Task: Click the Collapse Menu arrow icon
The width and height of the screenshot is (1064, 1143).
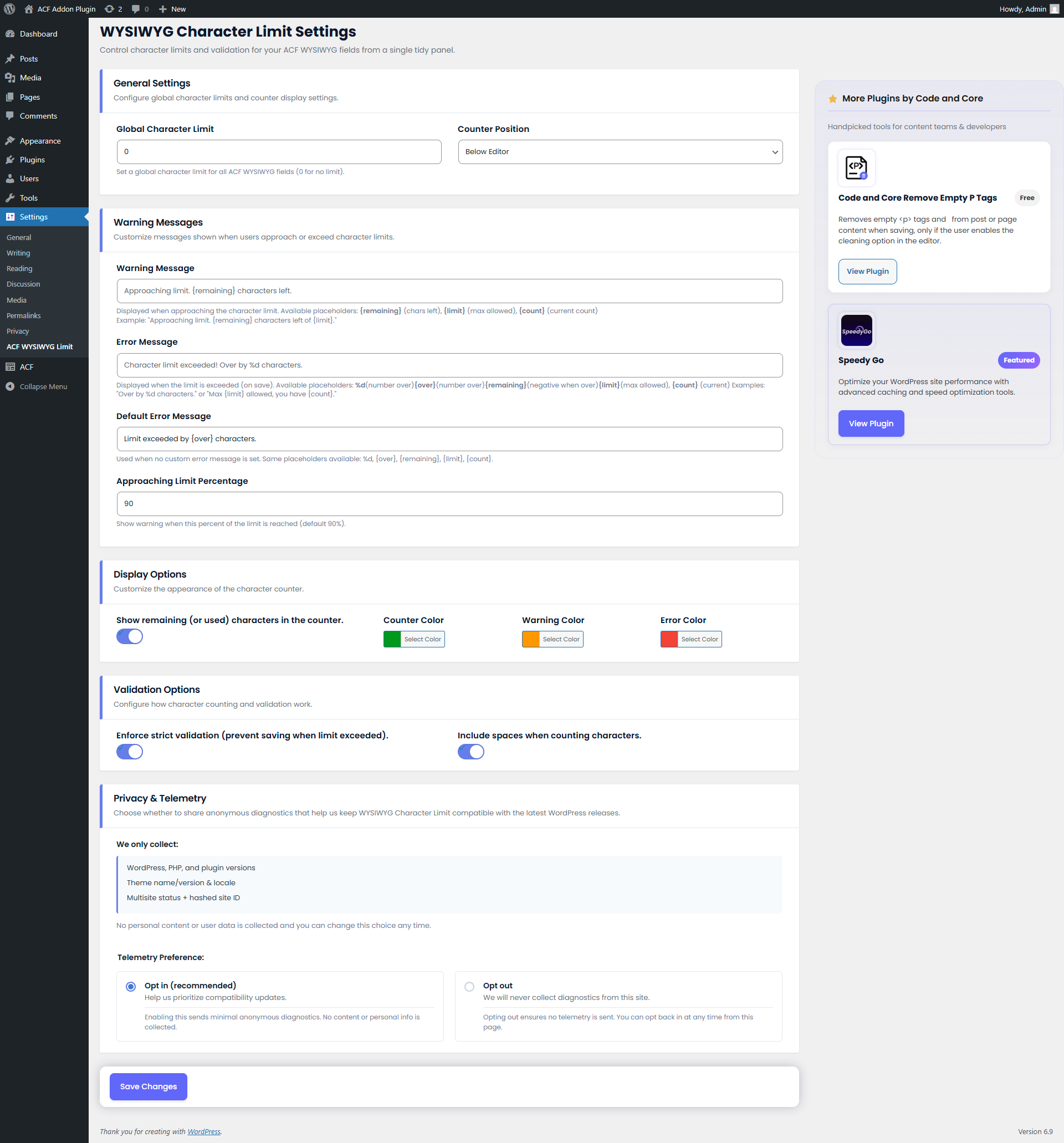Action: point(10,386)
